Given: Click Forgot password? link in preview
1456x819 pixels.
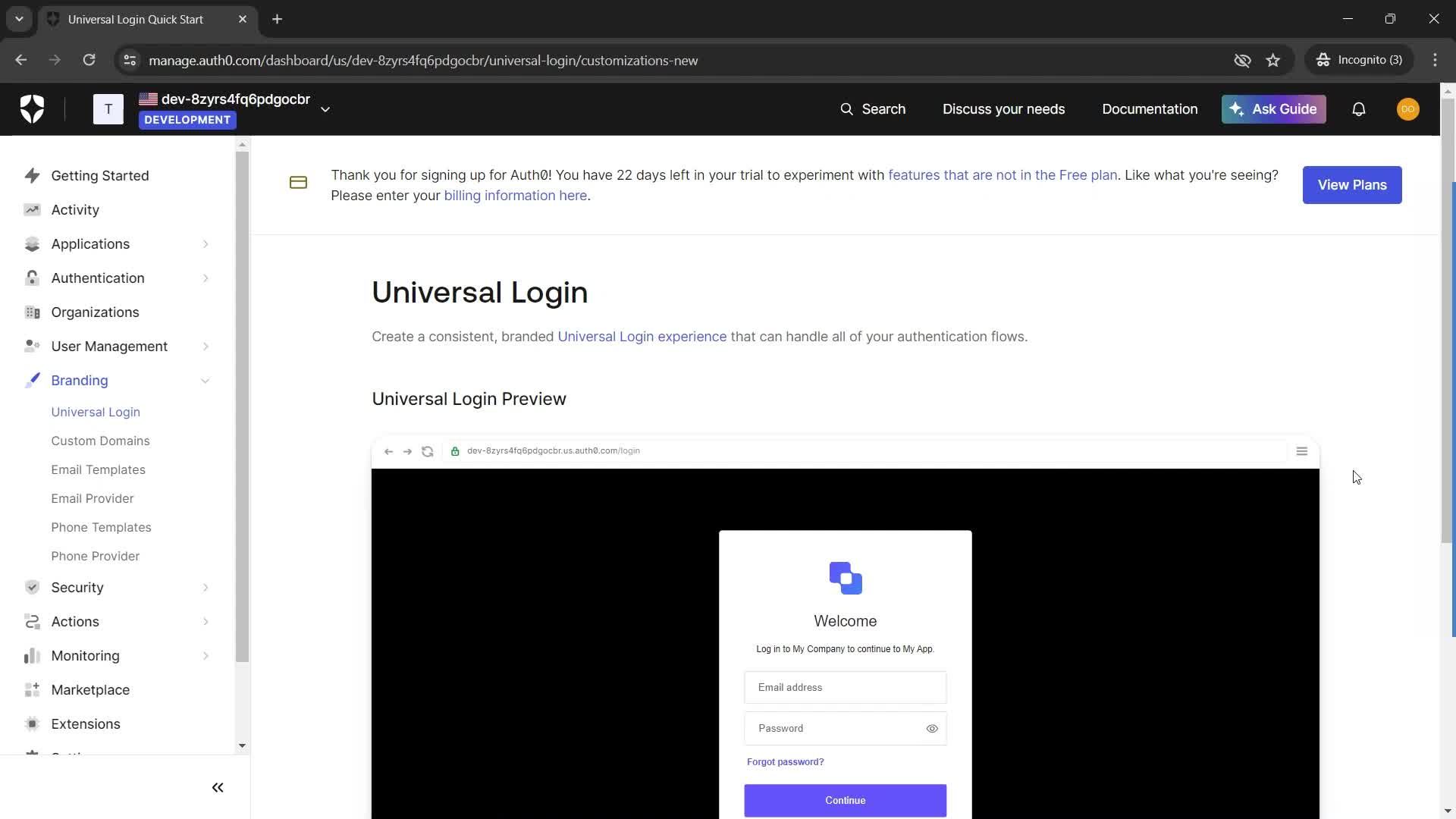Looking at the screenshot, I should tap(785, 762).
